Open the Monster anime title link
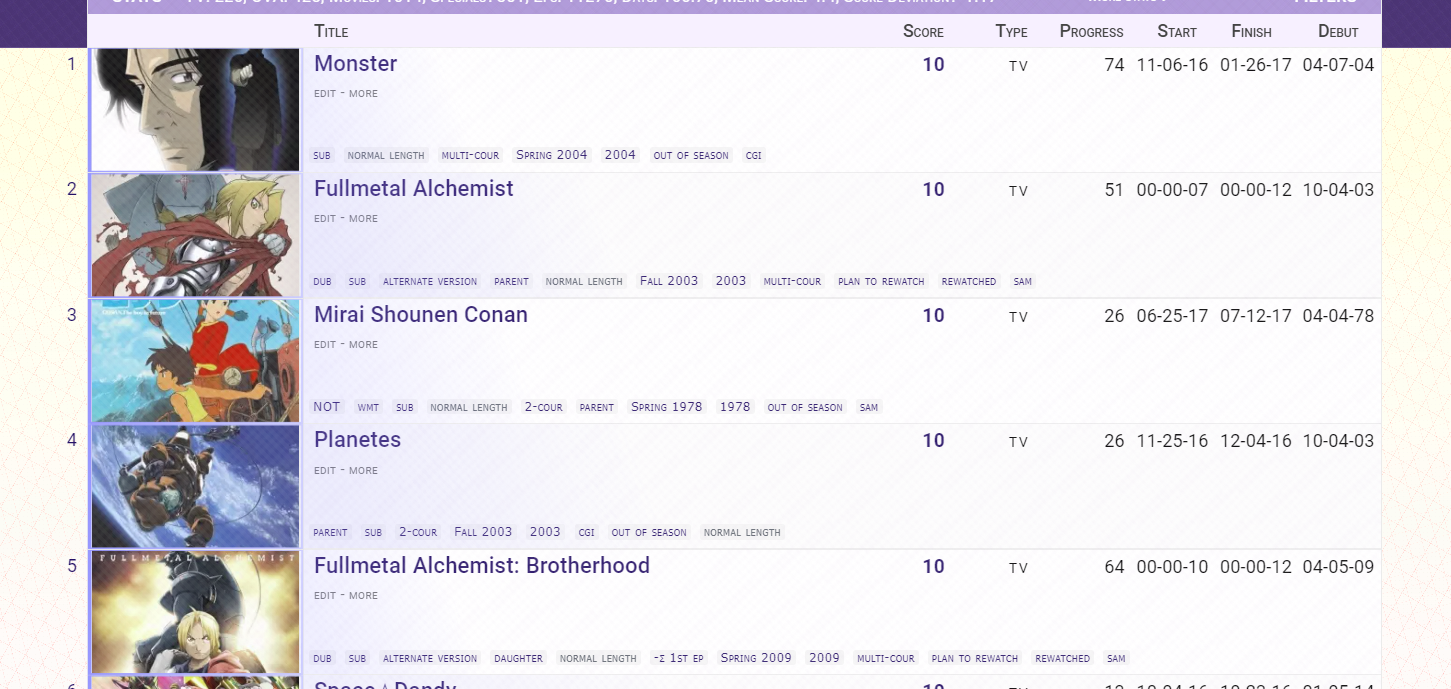Viewport: 1451px width, 689px height. [355, 64]
